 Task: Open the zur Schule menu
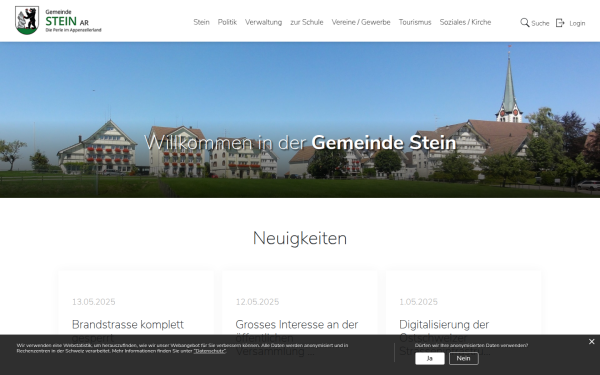(x=307, y=22)
